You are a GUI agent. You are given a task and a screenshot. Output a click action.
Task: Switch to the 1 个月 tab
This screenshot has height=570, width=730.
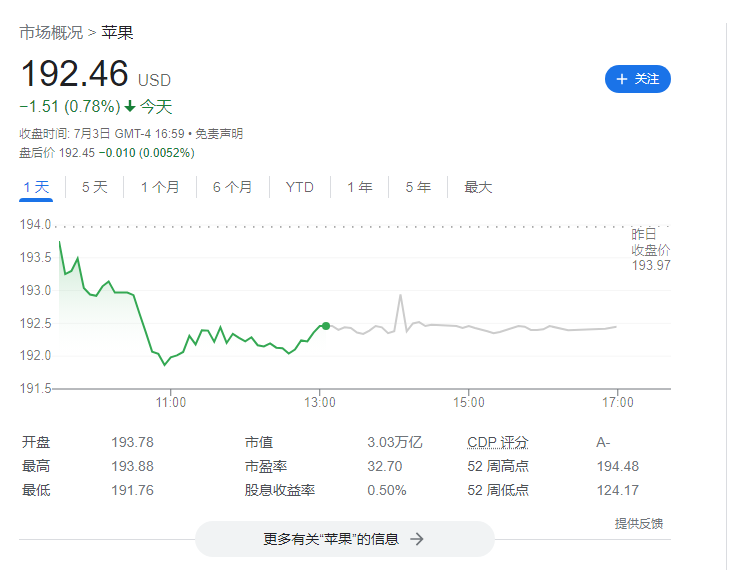coord(160,187)
